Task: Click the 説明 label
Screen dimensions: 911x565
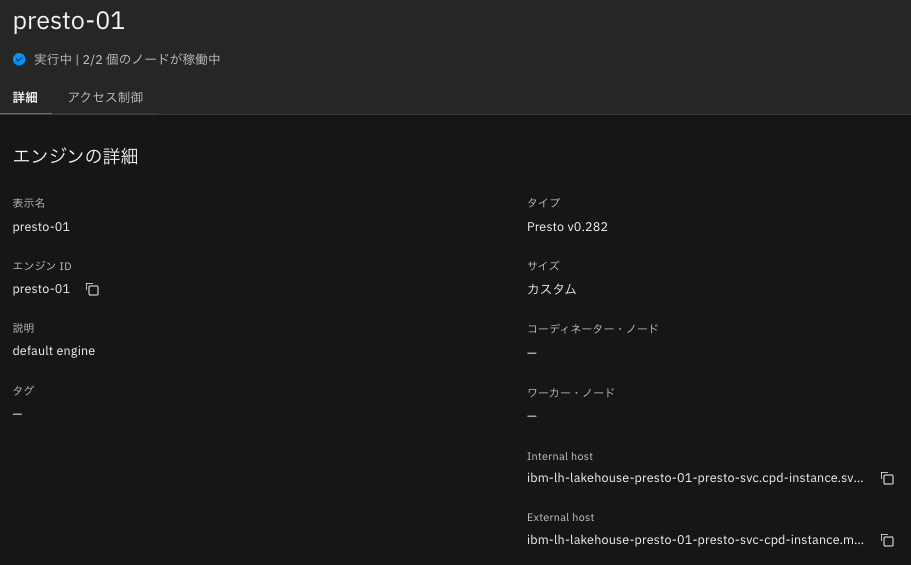Action: 23,328
